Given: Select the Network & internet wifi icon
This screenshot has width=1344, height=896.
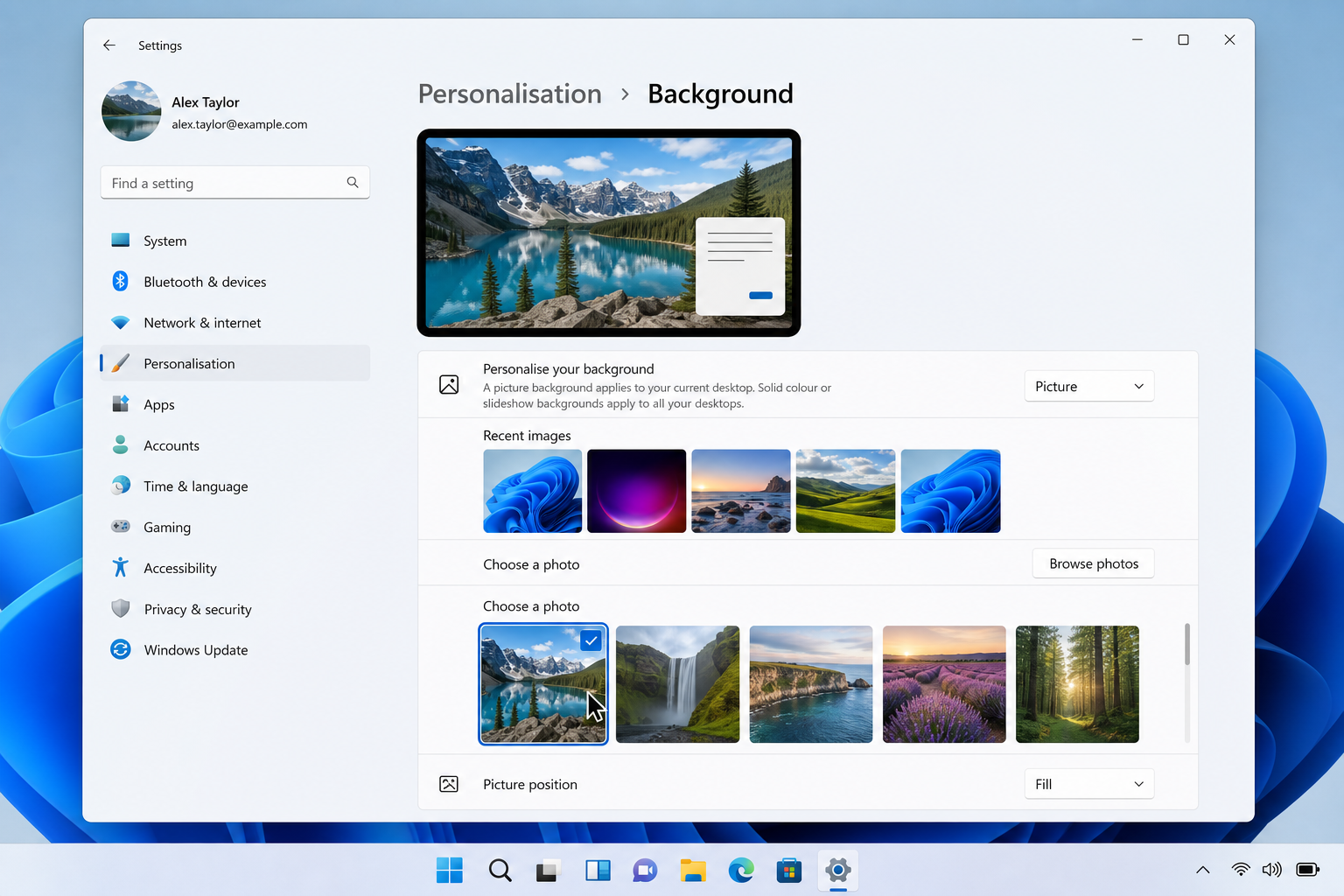Looking at the screenshot, I should (121, 323).
